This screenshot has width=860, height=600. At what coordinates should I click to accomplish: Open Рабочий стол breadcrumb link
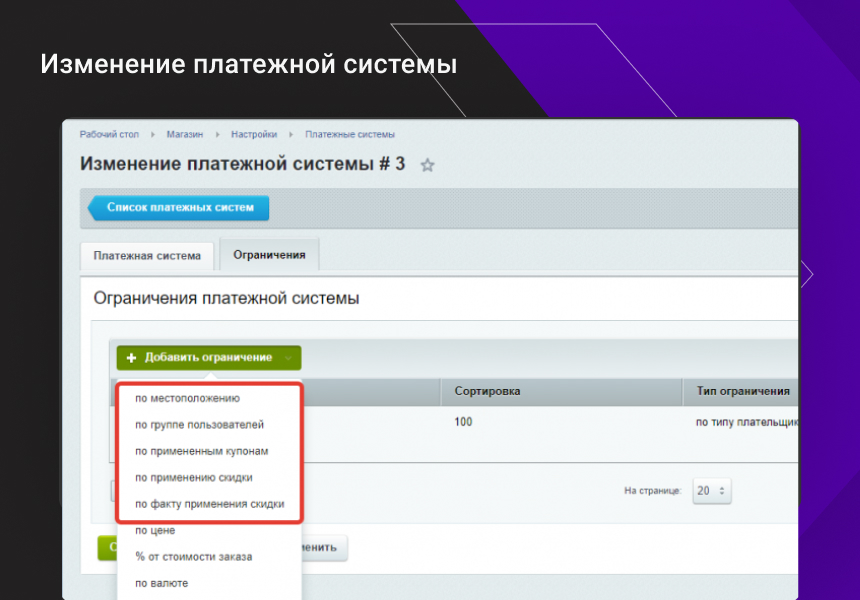(x=109, y=134)
